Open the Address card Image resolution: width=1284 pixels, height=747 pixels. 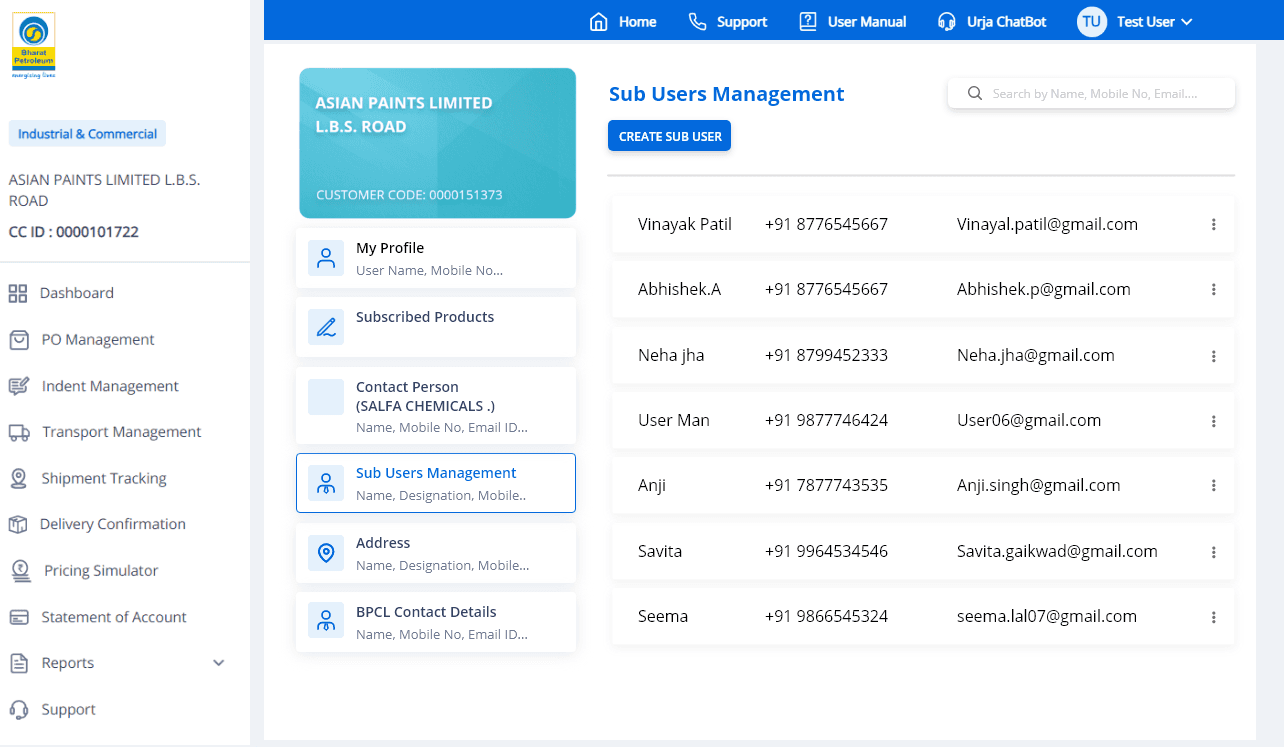pyautogui.click(x=436, y=553)
